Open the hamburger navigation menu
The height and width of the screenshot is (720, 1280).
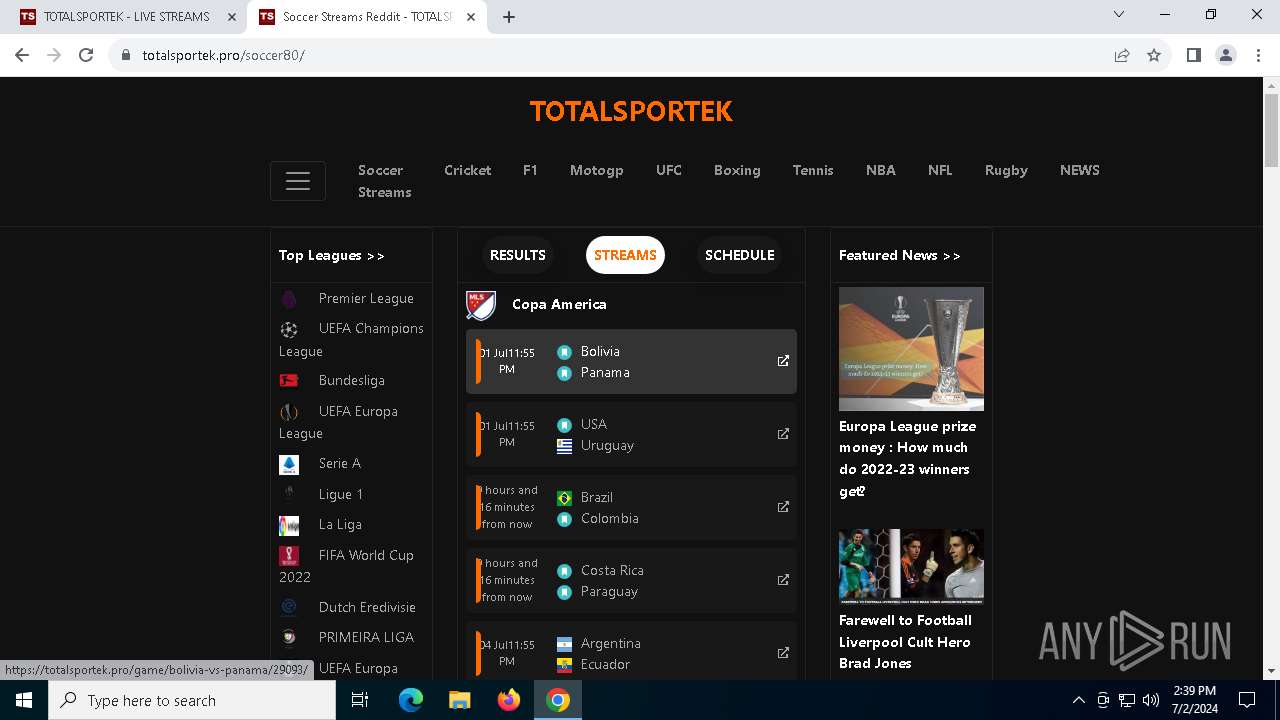pyautogui.click(x=297, y=181)
